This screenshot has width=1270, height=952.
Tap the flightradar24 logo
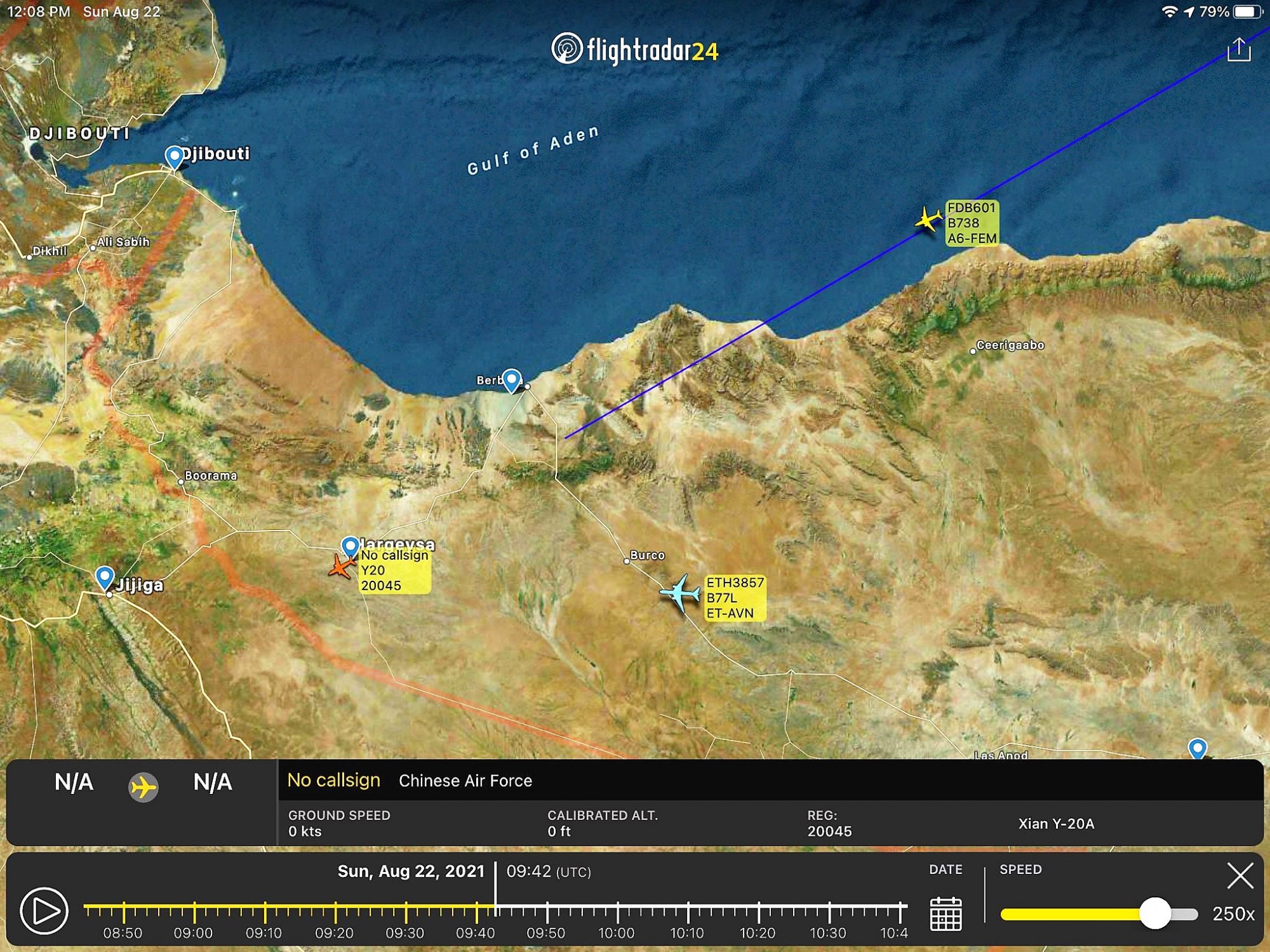tap(634, 50)
